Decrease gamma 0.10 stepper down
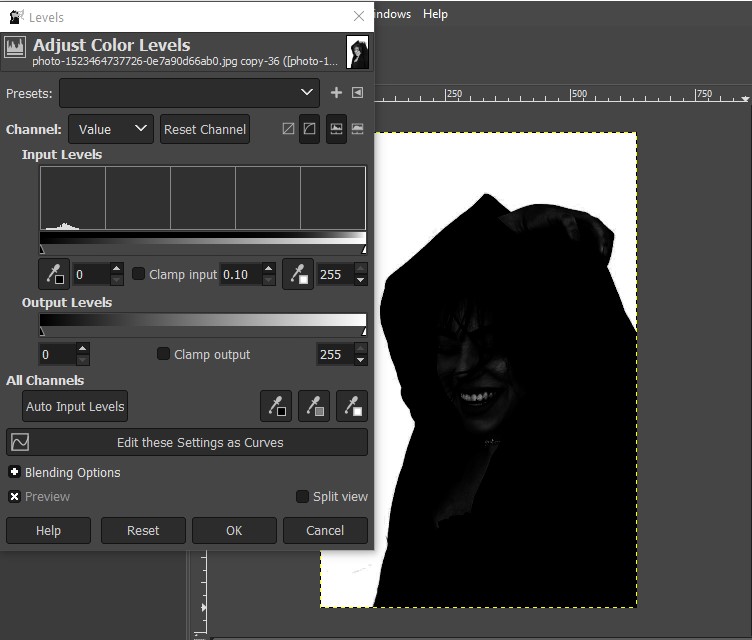Image resolution: width=752 pixels, height=640 pixels. pos(269,280)
